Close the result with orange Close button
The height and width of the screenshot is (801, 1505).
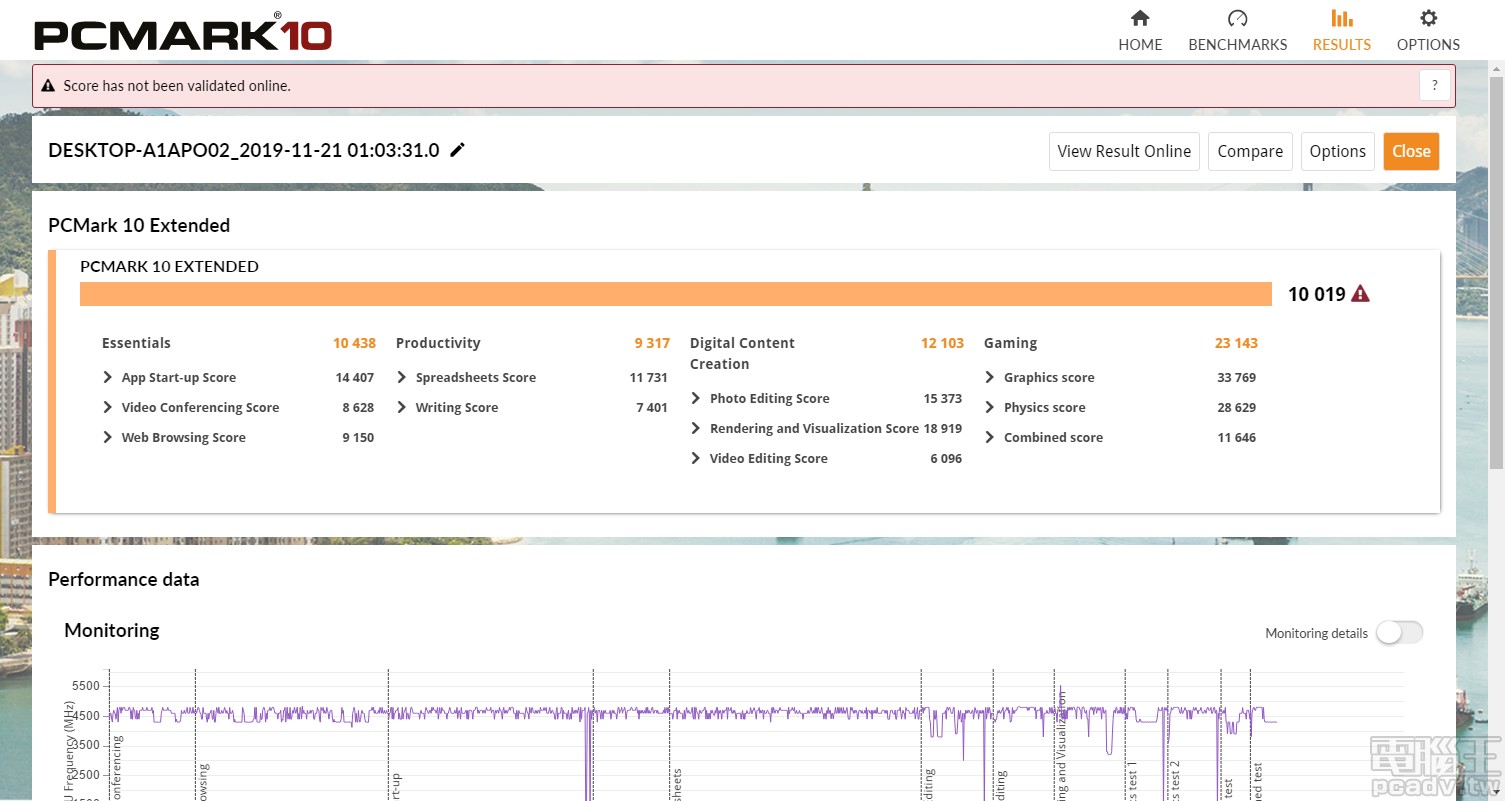[1411, 151]
